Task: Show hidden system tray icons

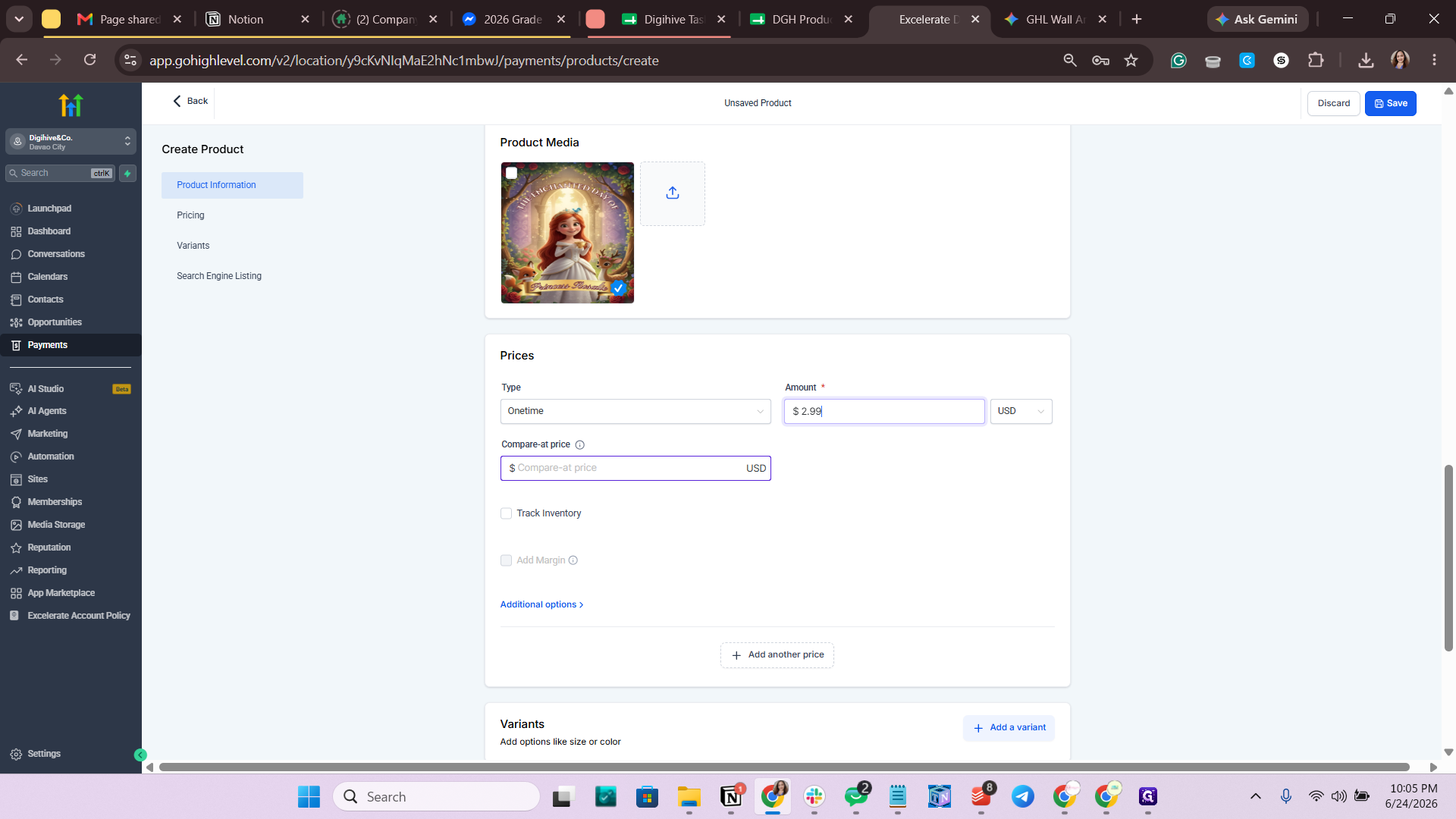Action: coord(1256,796)
